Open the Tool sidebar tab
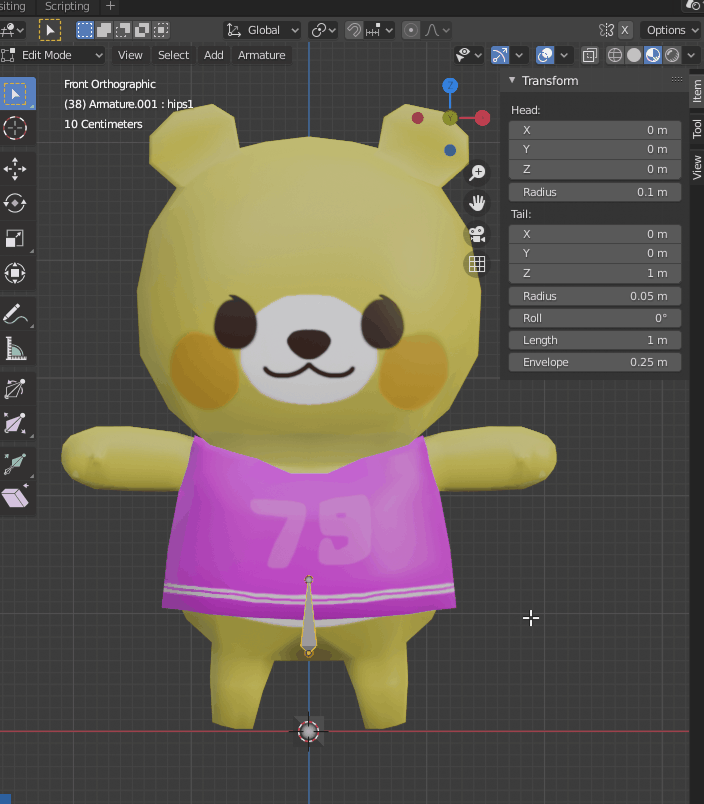Image resolution: width=704 pixels, height=804 pixels. point(697,128)
